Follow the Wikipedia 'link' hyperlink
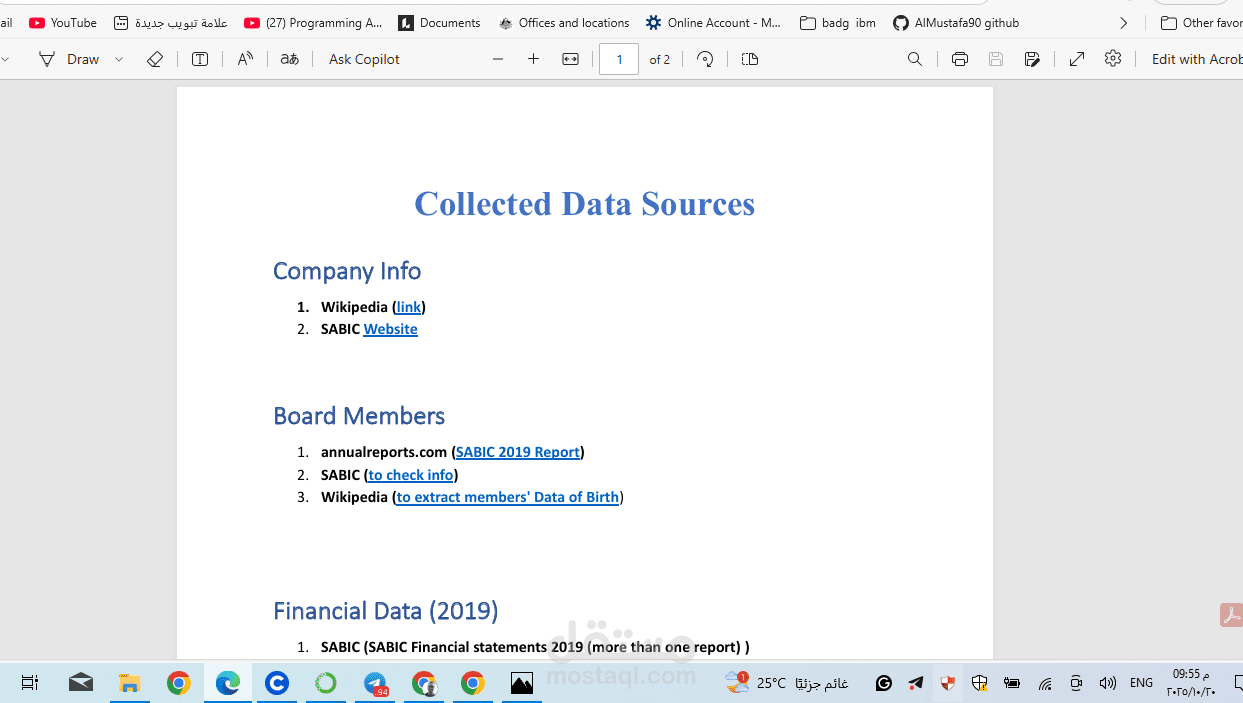Screen dimensions: 1243x703 [x=409, y=307]
